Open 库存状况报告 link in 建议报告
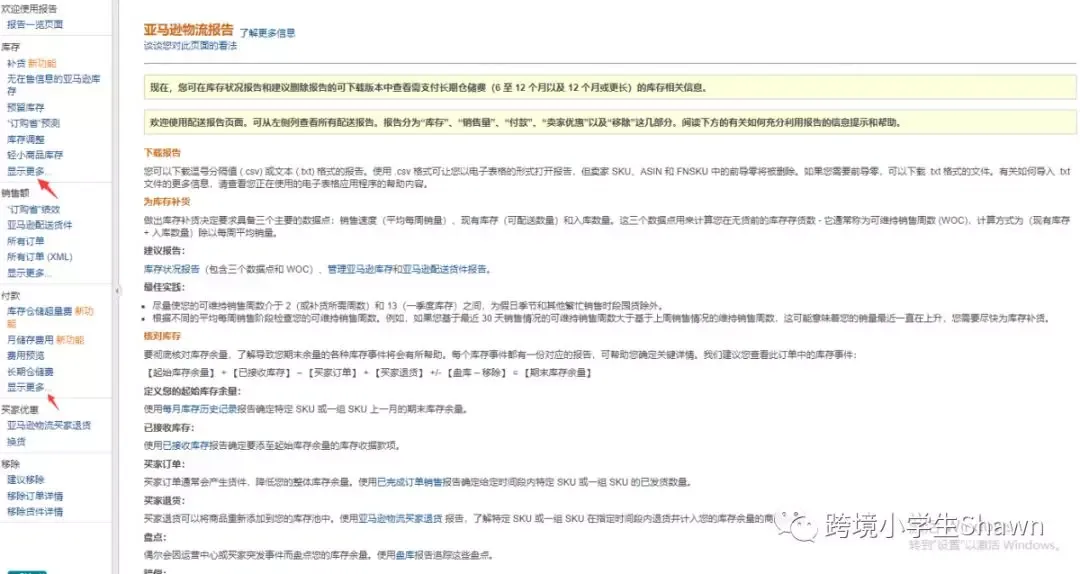This screenshot has width=1080, height=574. pos(172,269)
